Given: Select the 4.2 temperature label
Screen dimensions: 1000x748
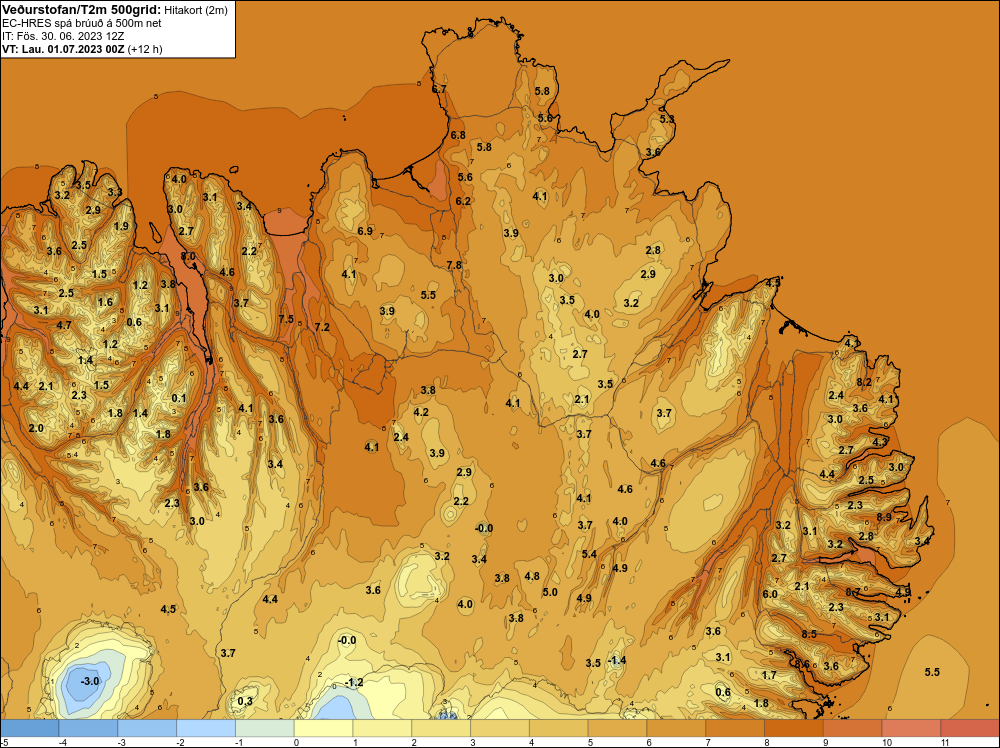Looking at the screenshot, I should coord(421,412).
